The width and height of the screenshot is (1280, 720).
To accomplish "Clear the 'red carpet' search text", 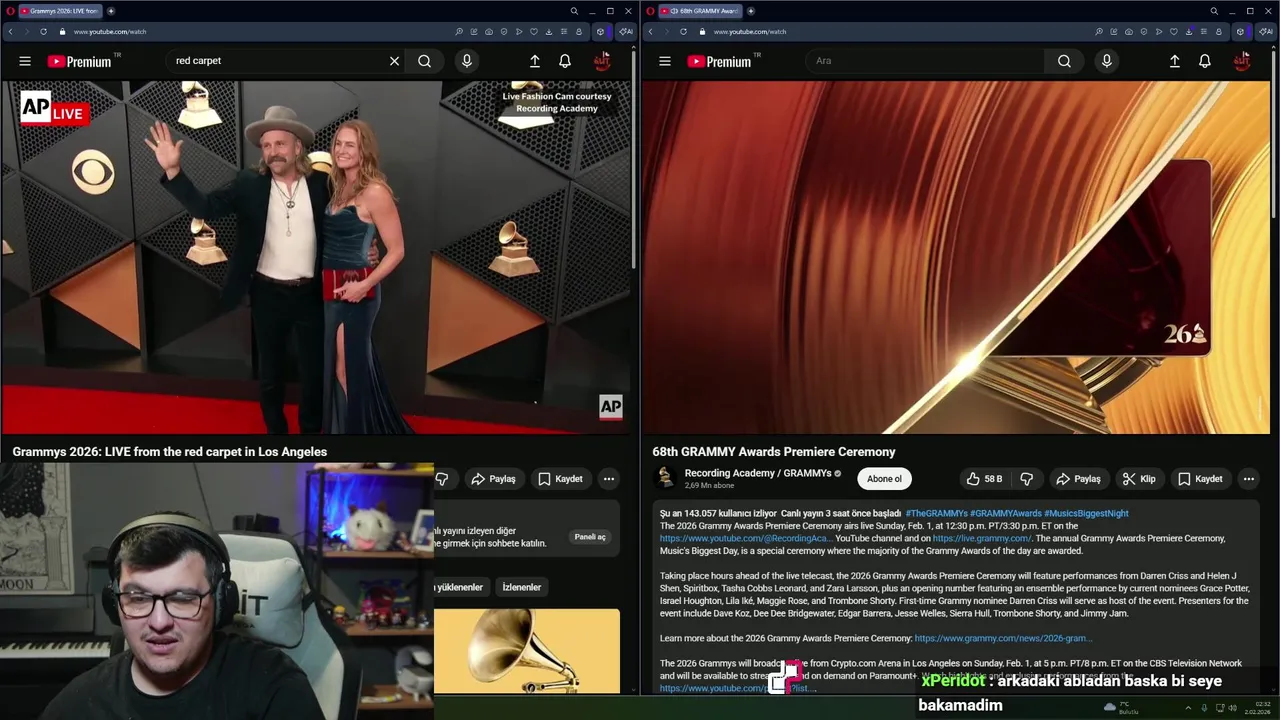I will [394, 61].
